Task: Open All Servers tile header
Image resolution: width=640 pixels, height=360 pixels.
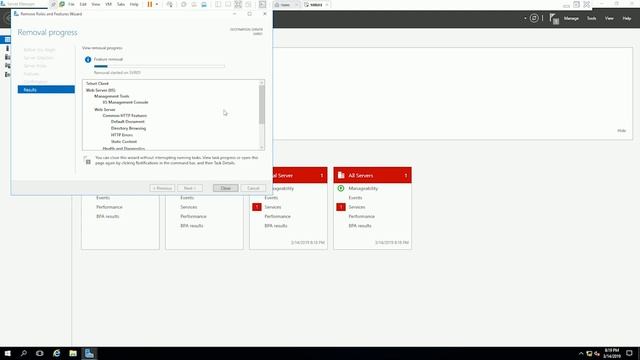Action: [372, 176]
